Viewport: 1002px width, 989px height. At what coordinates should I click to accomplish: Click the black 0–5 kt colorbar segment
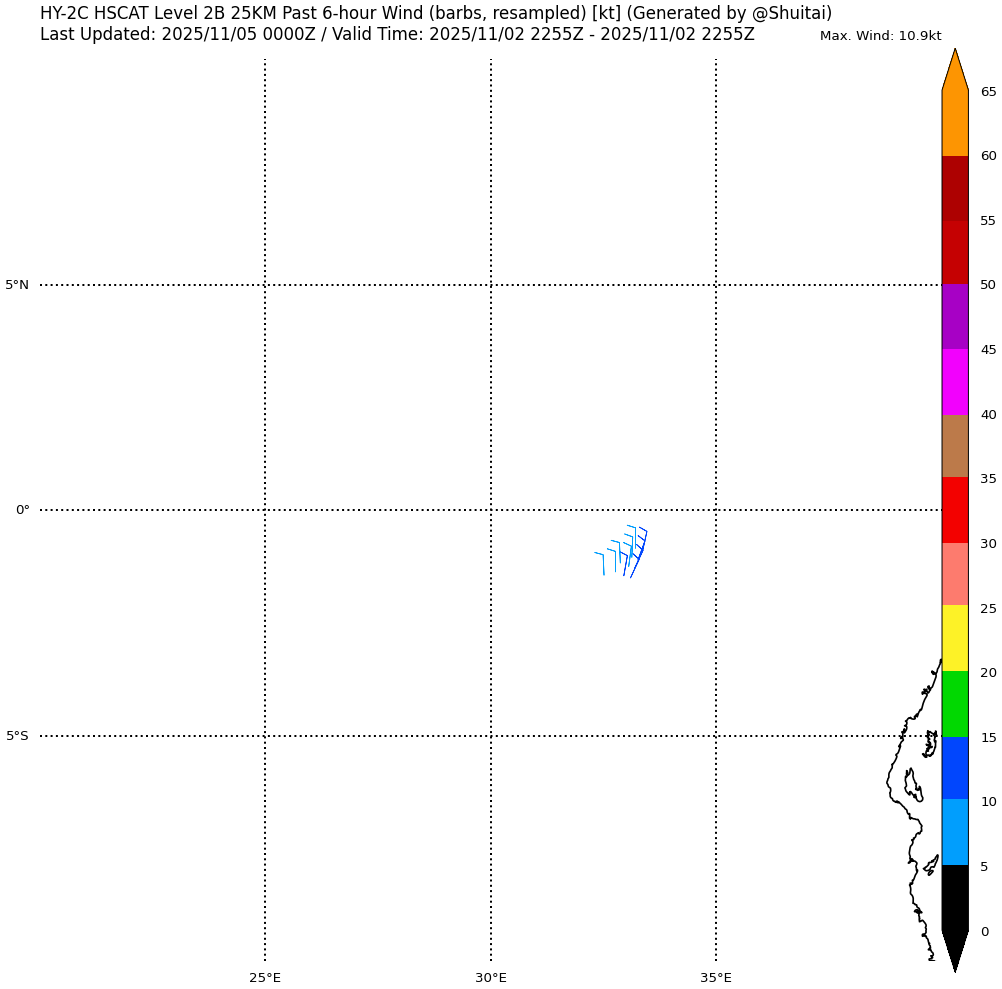(955, 897)
